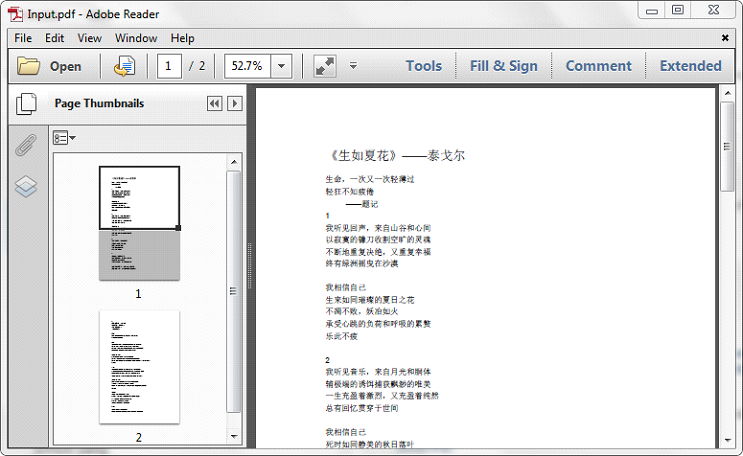The image size is (743, 456).
Task: Click the poem title 《生如夏花》——泰戈尔
Action: 398,155
